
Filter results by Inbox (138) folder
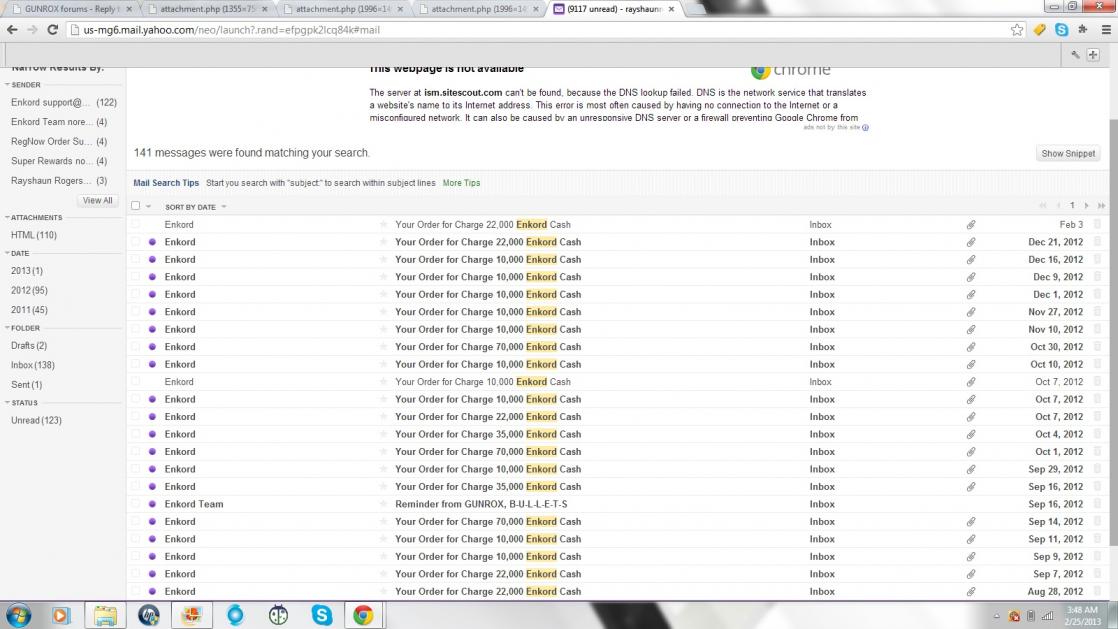coord(32,366)
